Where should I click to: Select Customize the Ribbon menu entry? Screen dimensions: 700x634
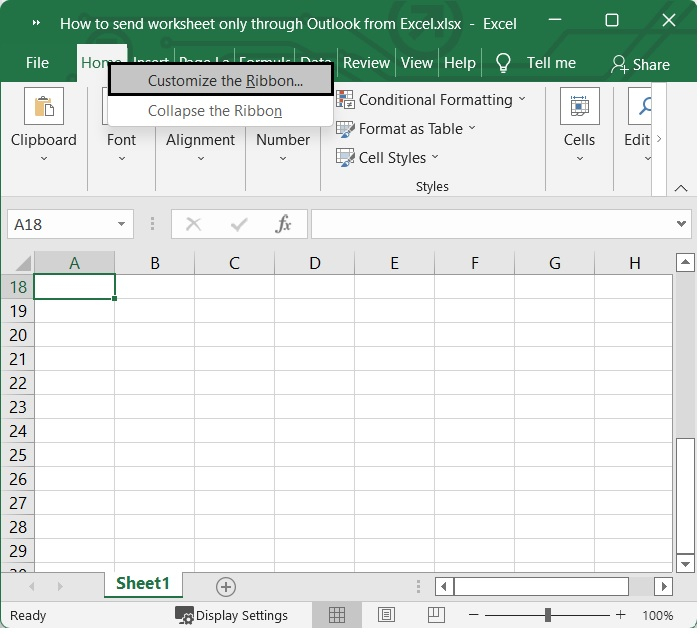click(220, 81)
